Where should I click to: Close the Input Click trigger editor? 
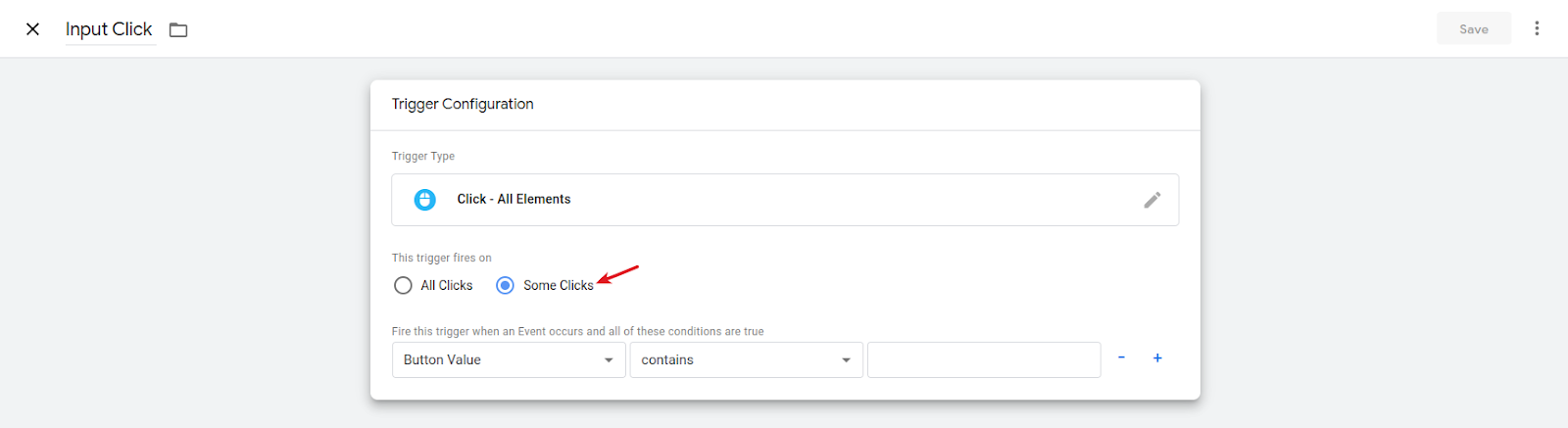point(32,29)
